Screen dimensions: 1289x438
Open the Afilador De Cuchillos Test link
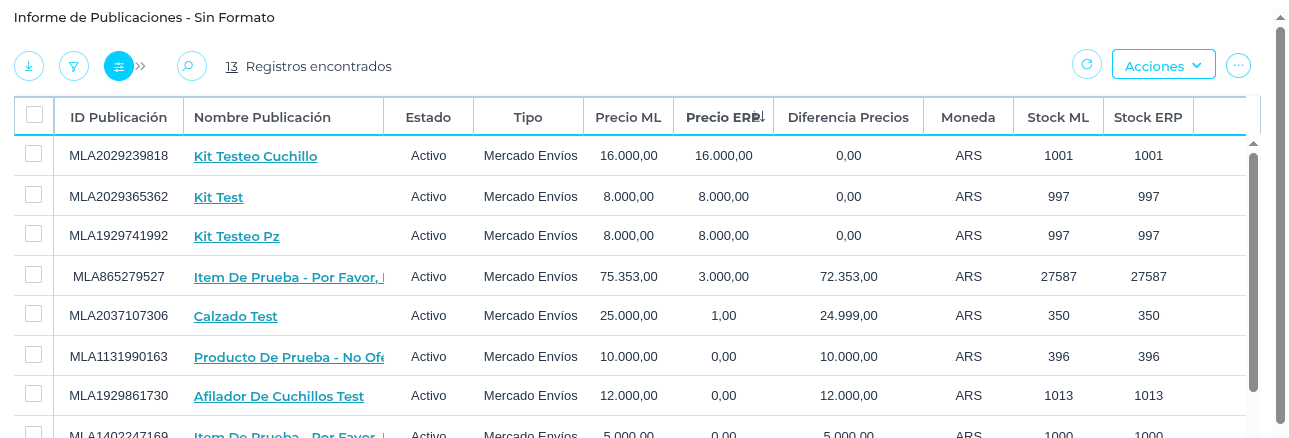click(278, 397)
